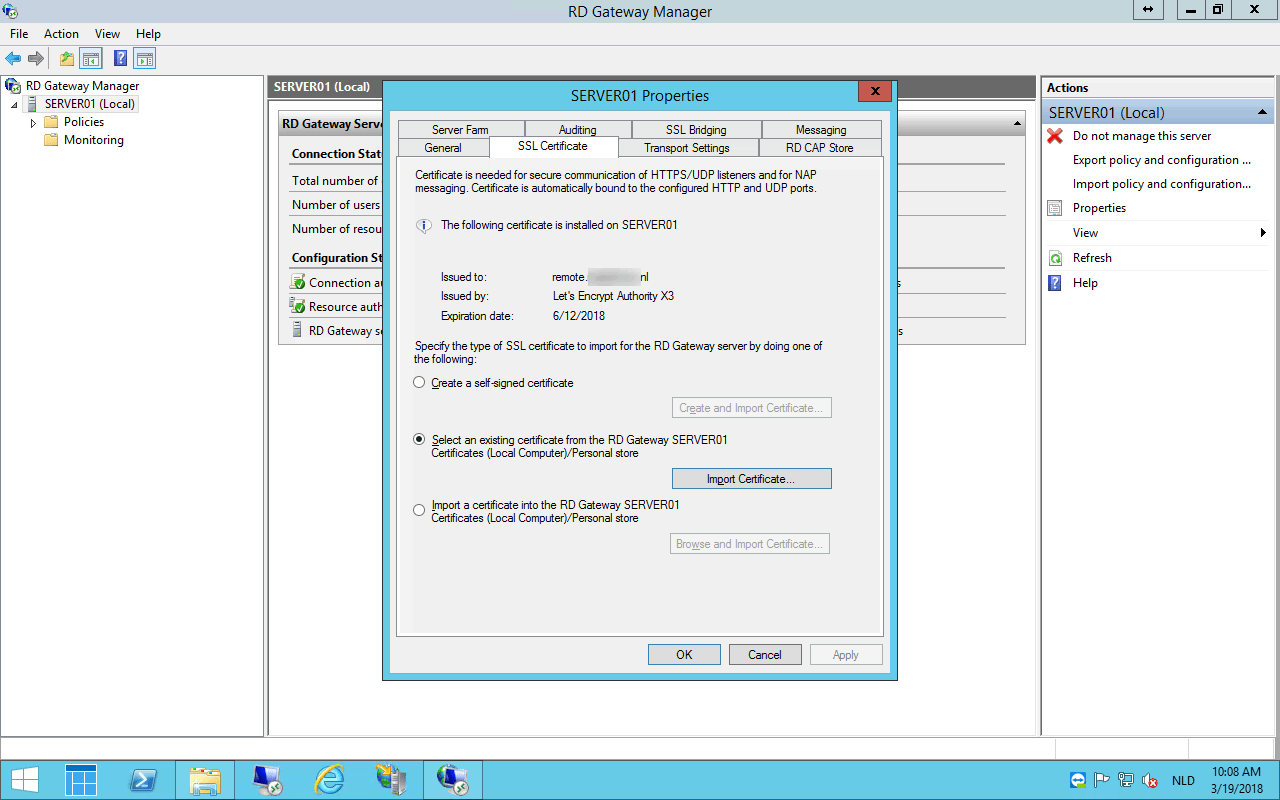Click the NLD input language indicator

click(x=1183, y=780)
